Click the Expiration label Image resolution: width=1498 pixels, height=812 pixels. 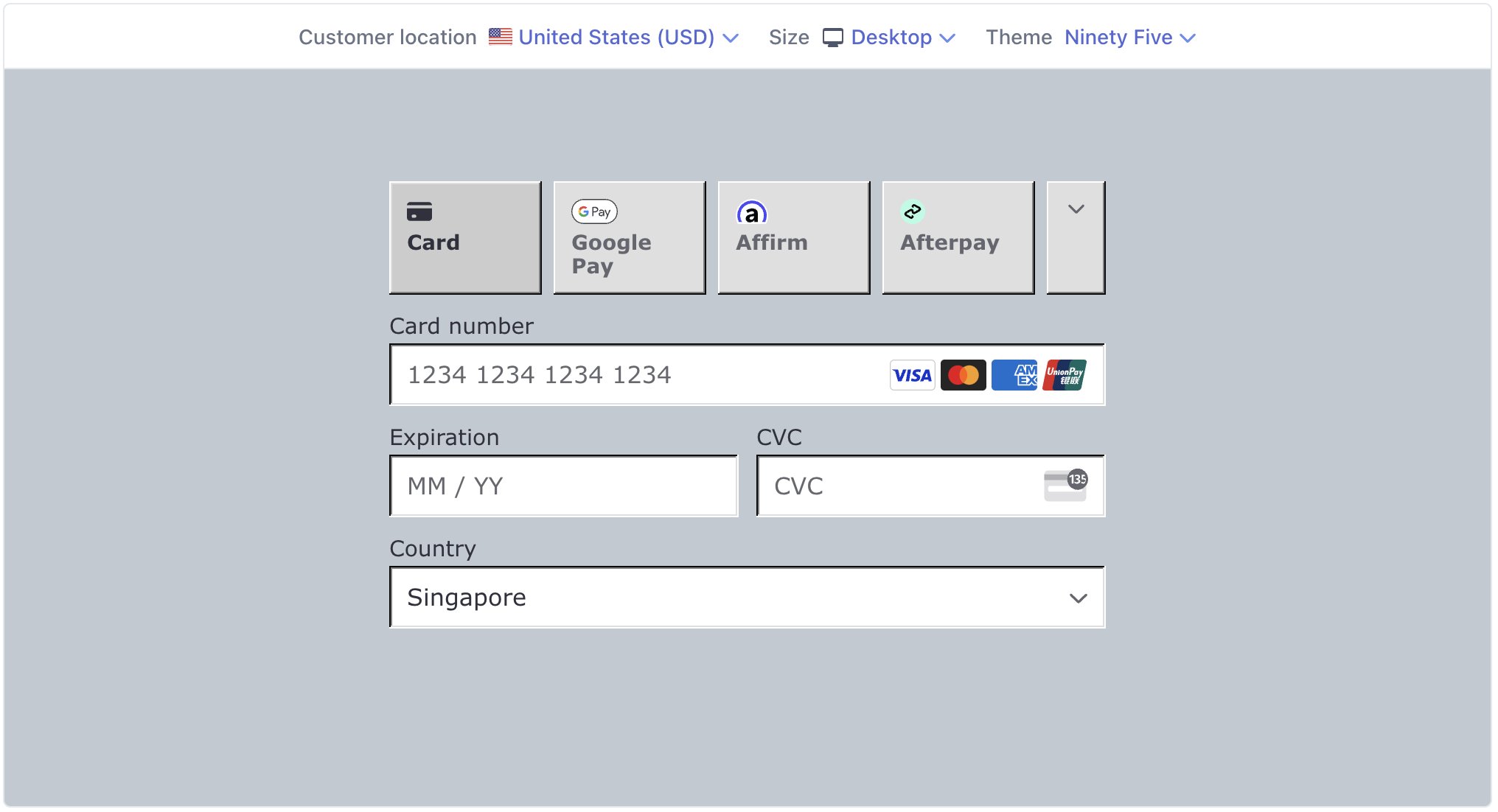pos(445,437)
